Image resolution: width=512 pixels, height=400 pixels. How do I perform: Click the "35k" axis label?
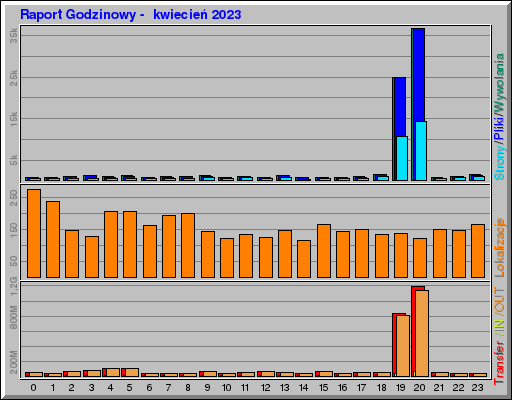[13, 35]
